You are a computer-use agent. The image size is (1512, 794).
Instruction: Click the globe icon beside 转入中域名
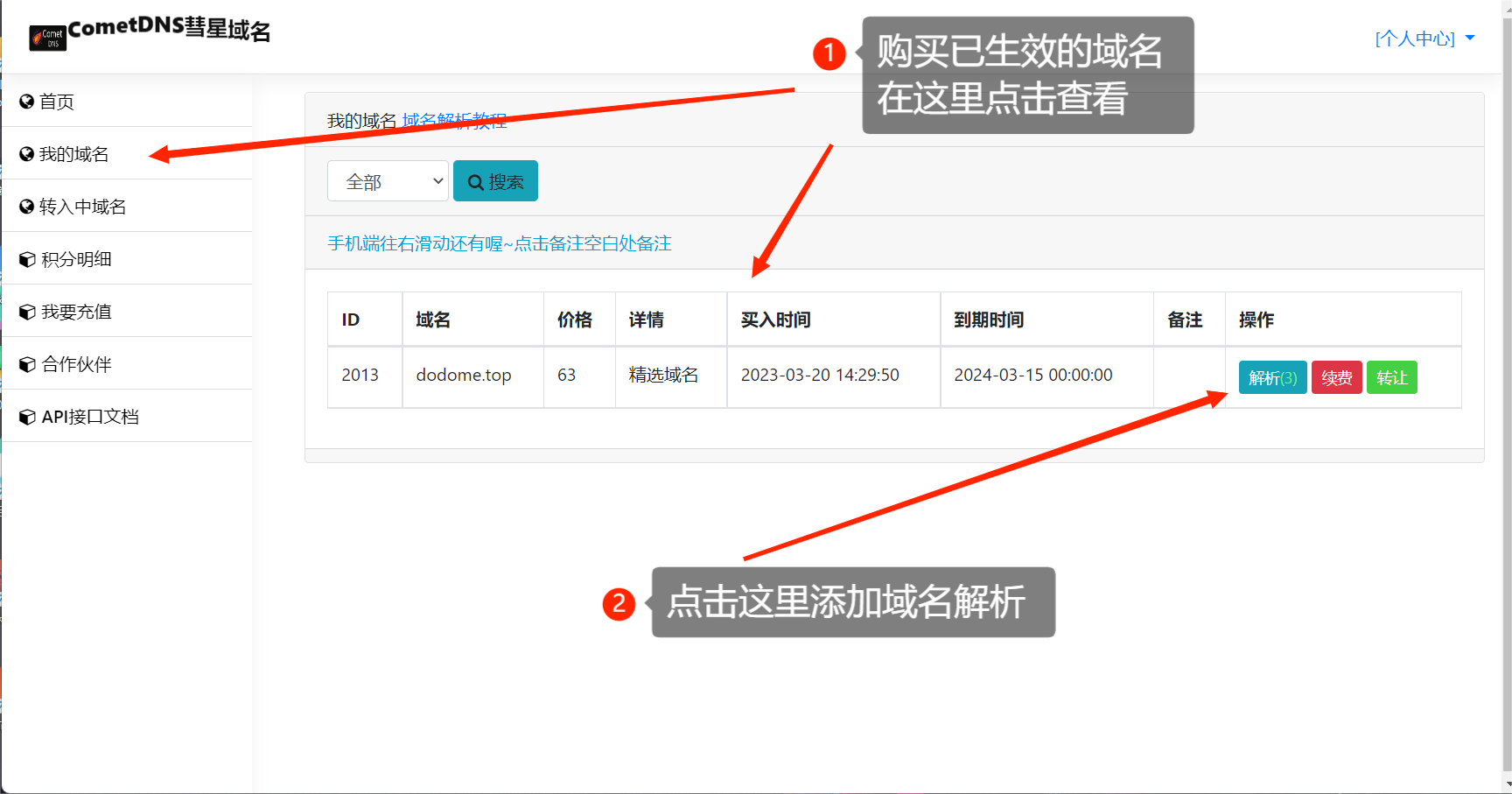tap(27, 207)
